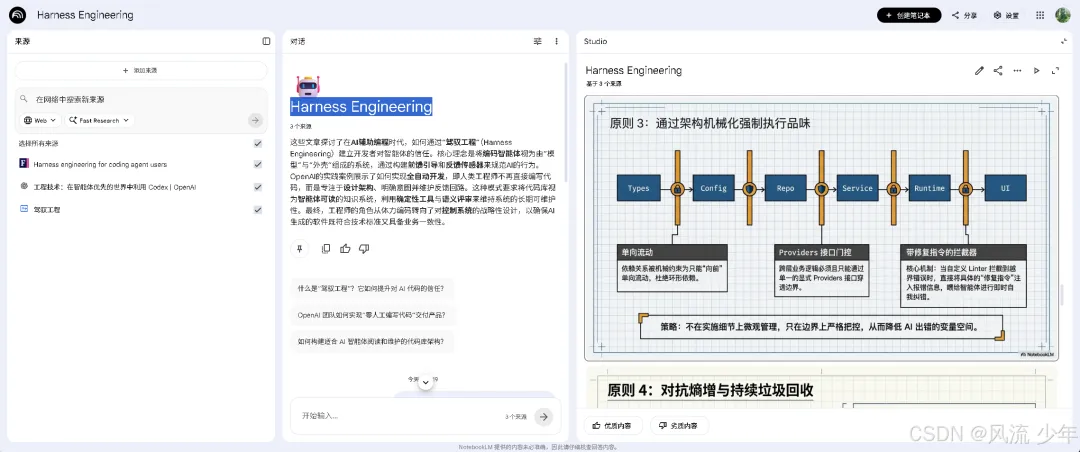
Task: Uncheck the 驾驭工程 source checkbox
Action: (x=258, y=209)
